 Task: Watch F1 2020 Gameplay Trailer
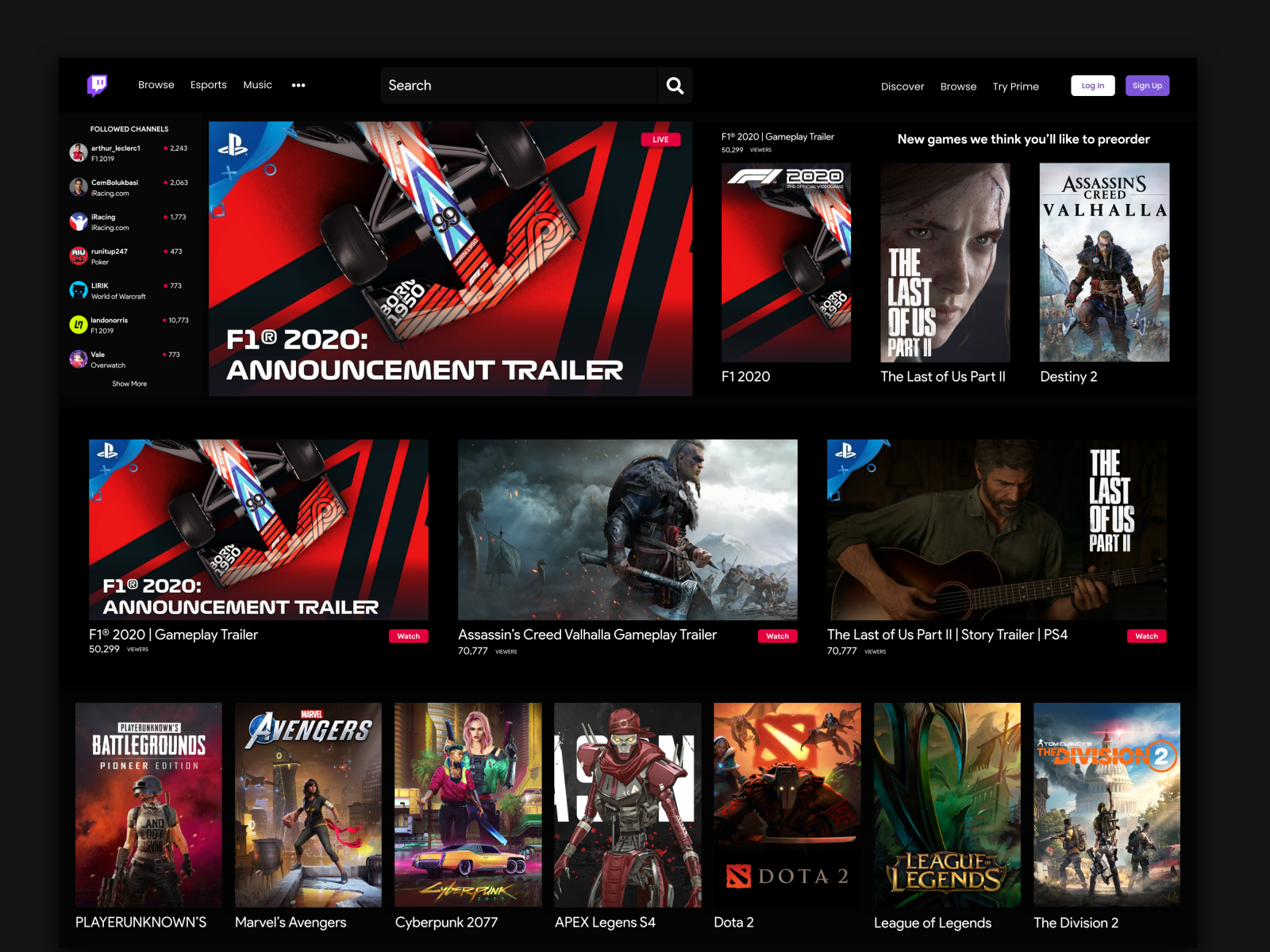[x=409, y=636]
